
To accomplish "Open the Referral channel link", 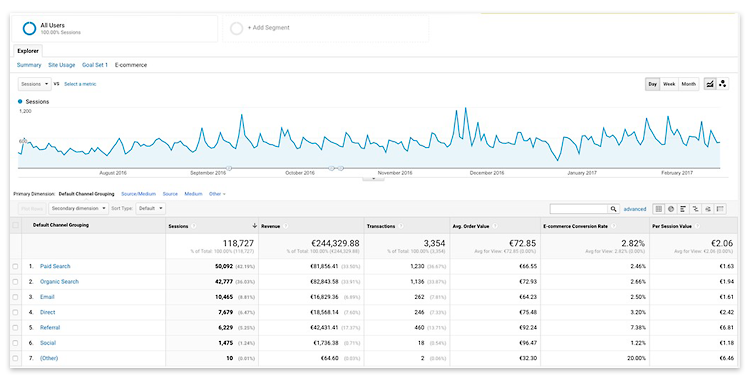I will pos(50,328).
